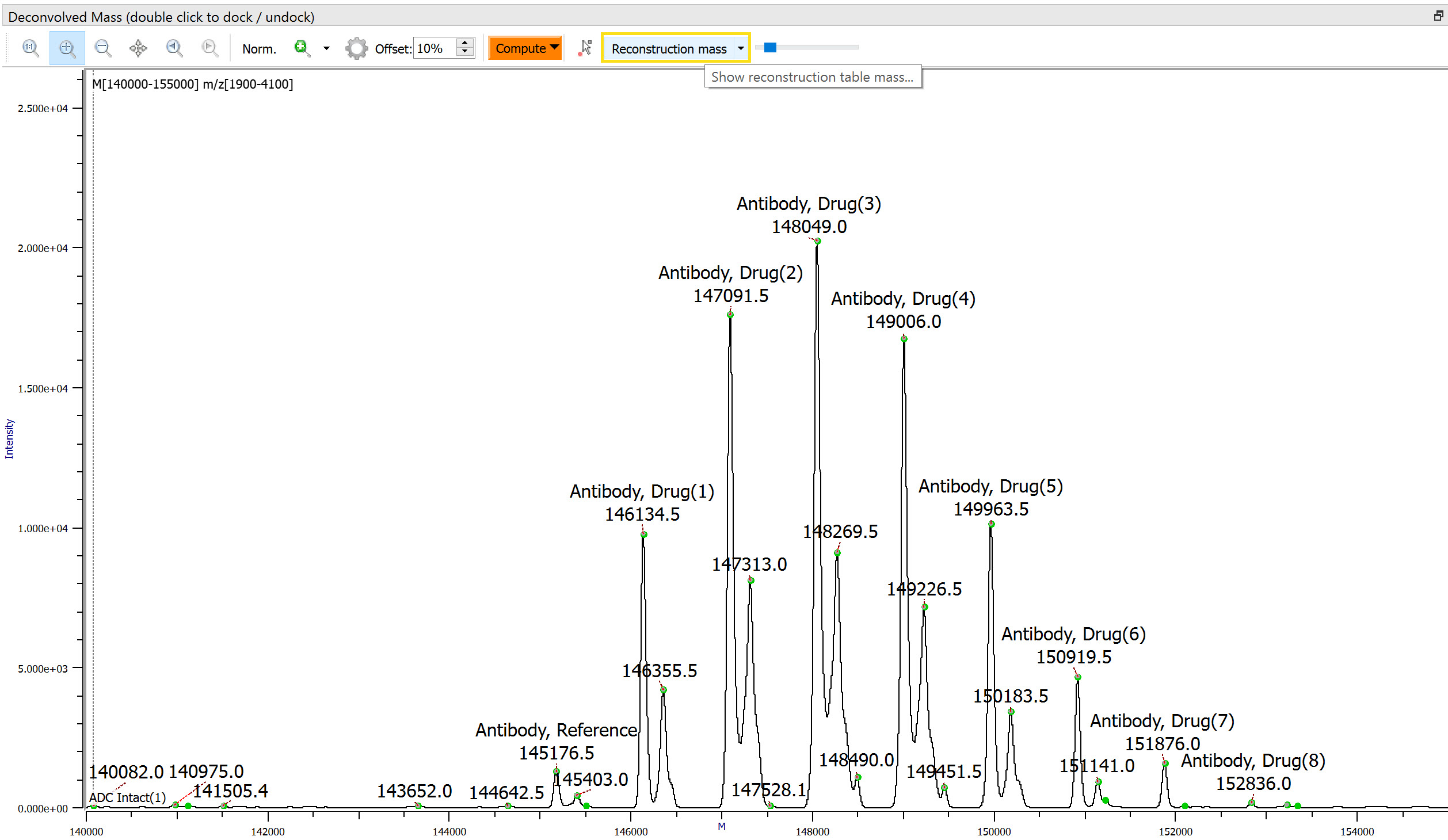Screen dimensions: 1448x840
Task: Expand arrow next to green magnifier
Action: pyautogui.click(x=326, y=48)
